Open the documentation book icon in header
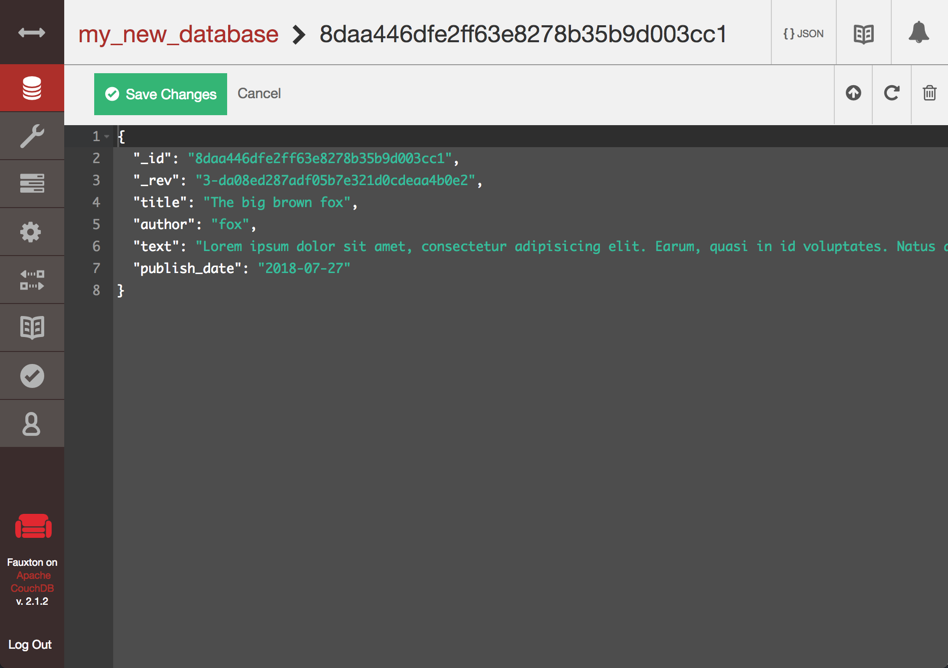Screen dimensions: 948x668 click(x=863, y=34)
